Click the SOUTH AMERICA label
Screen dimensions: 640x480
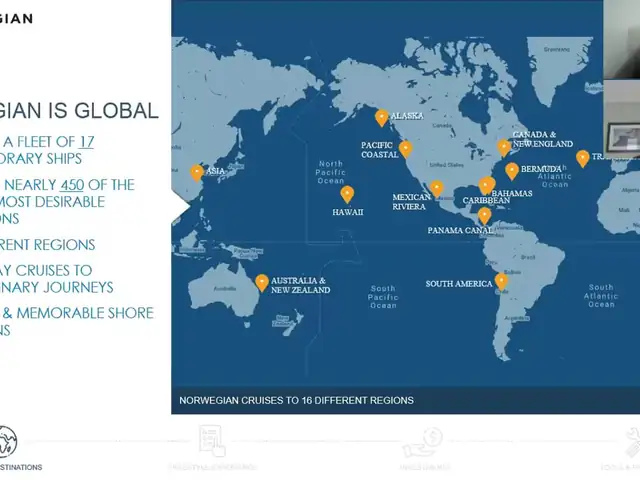tap(459, 284)
